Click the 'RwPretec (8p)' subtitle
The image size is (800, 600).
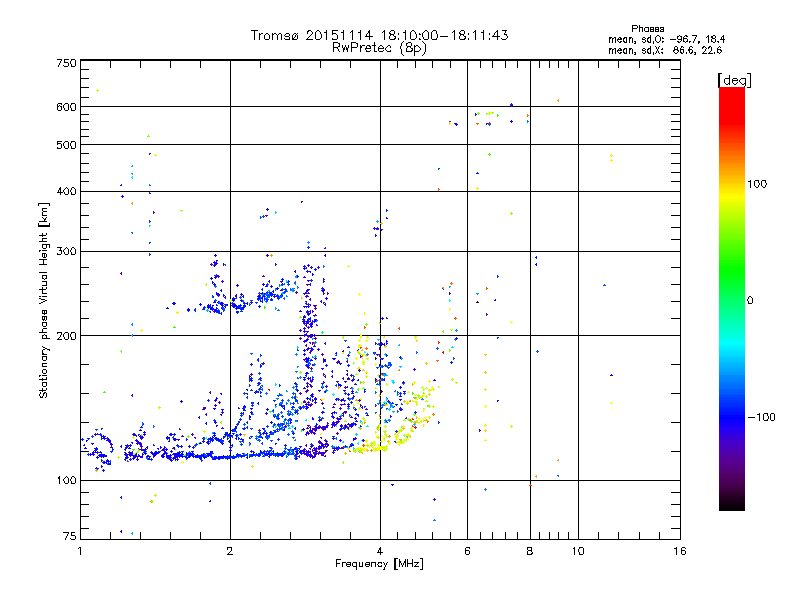379,48
